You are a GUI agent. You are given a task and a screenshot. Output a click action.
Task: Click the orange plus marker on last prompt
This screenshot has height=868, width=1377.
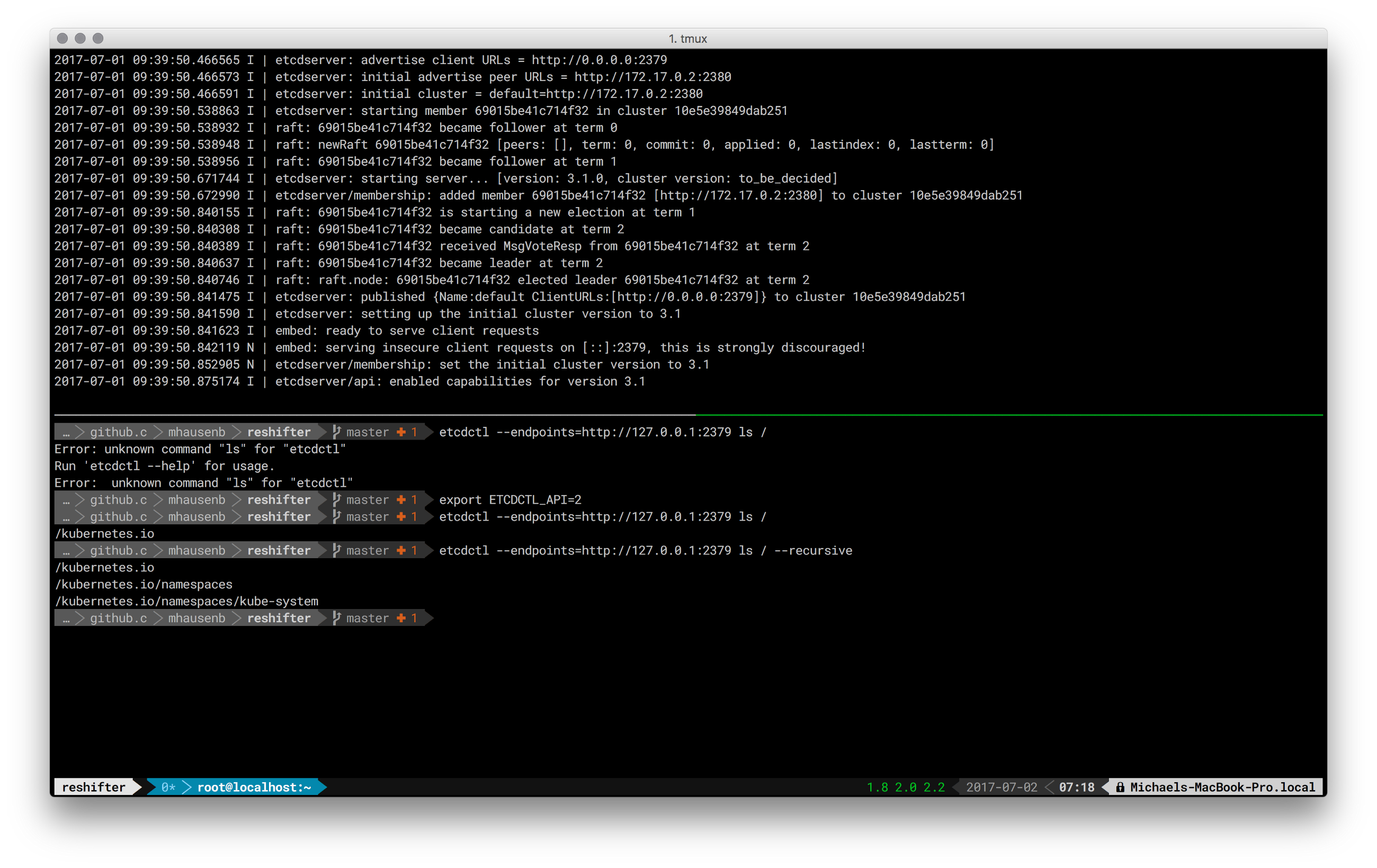click(401, 618)
